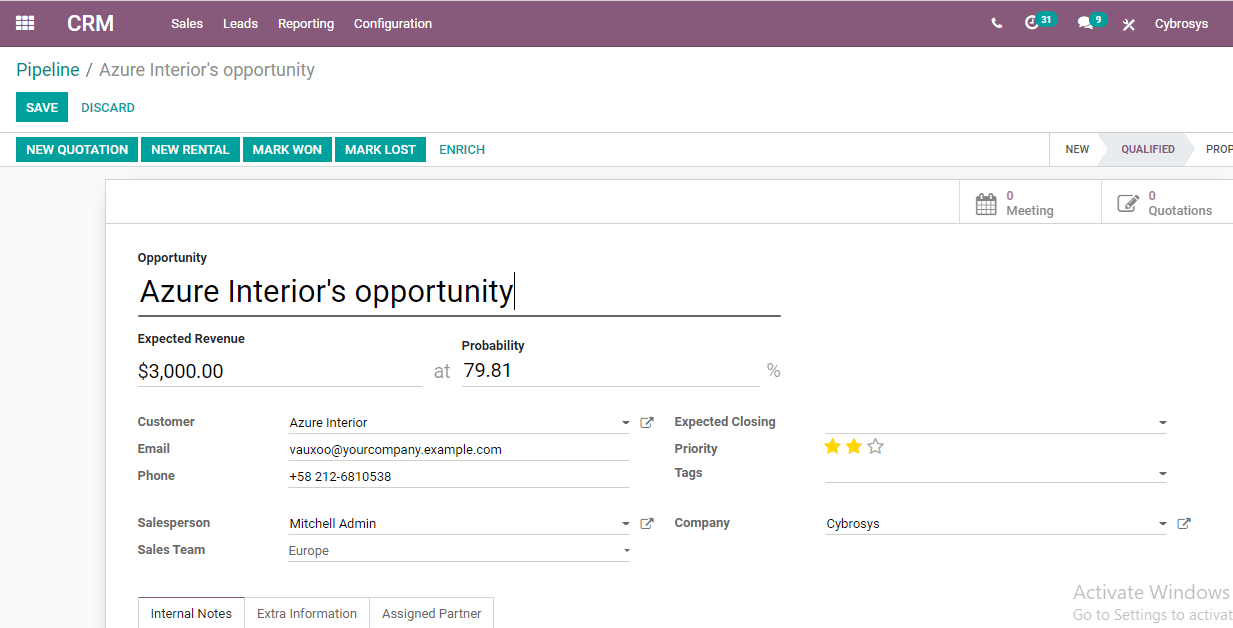Click the Meeting calendar icon
Image resolution: width=1233 pixels, height=628 pixels.
(x=986, y=203)
